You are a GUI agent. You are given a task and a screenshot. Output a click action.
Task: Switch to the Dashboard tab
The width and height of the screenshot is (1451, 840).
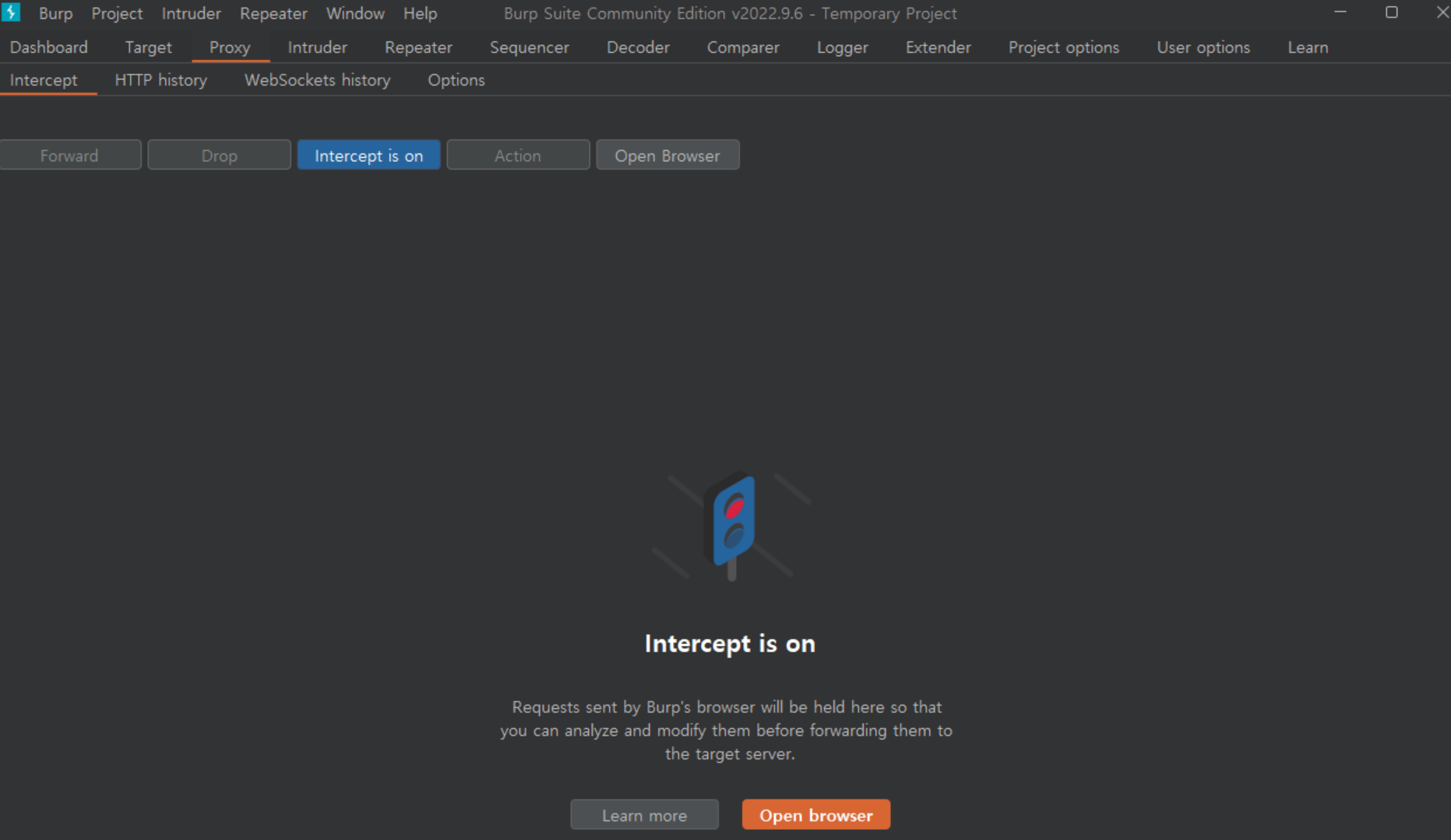pyautogui.click(x=48, y=47)
